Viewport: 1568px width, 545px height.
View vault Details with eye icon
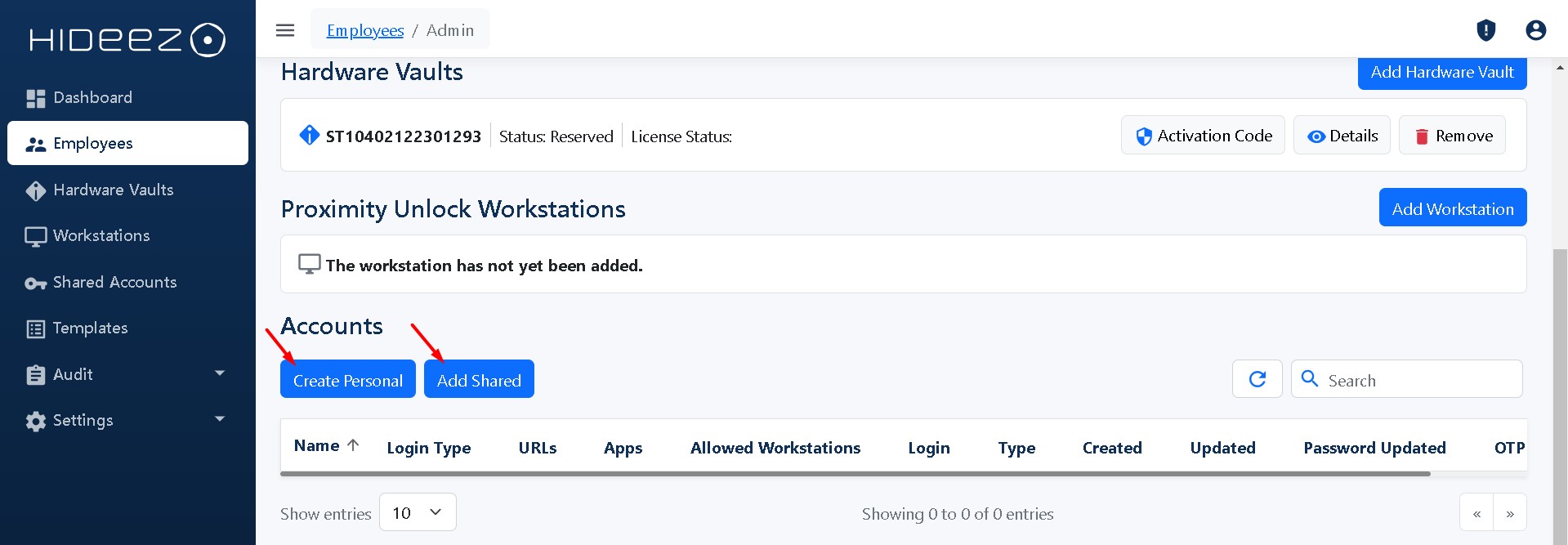click(1342, 136)
